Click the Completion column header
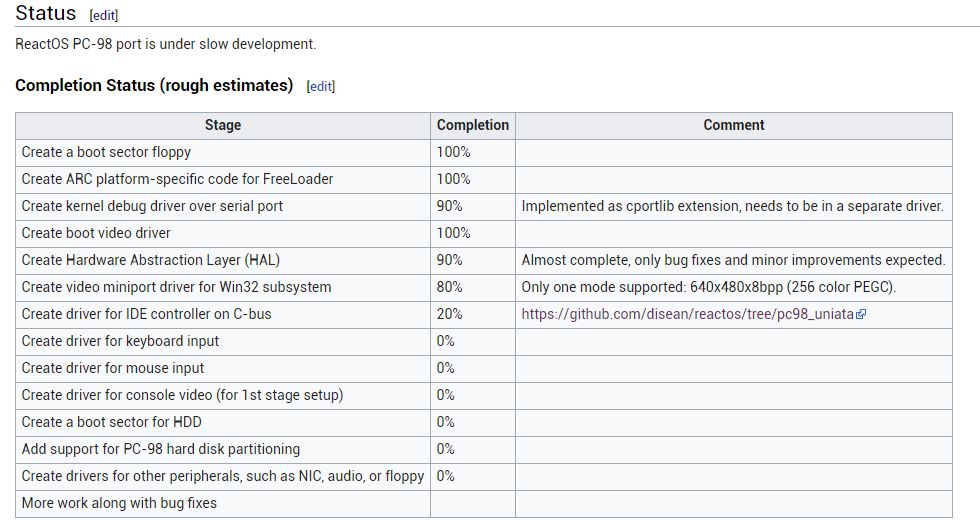The image size is (980, 528). (473, 125)
